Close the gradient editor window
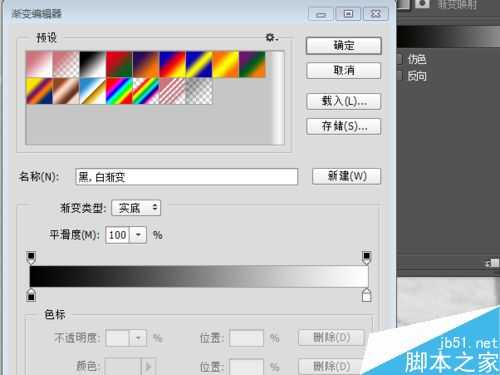The height and width of the screenshot is (375, 500). 375,14
